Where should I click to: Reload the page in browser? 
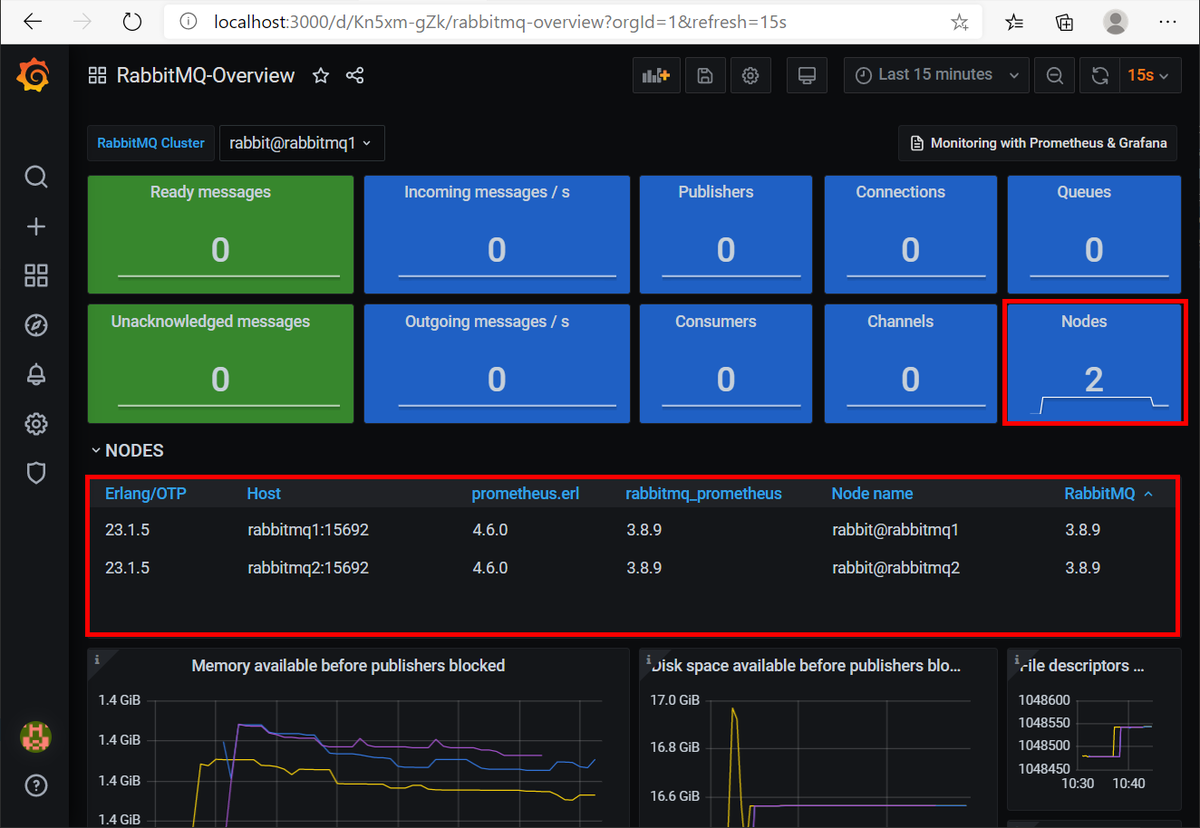pyautogui.click(x=132, y=21)
